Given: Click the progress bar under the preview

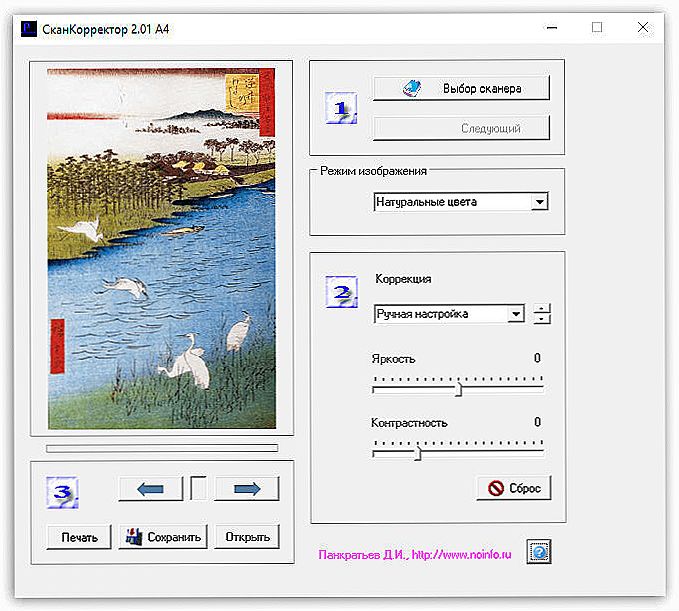Looking at the screenshot, I should [162, 448].
